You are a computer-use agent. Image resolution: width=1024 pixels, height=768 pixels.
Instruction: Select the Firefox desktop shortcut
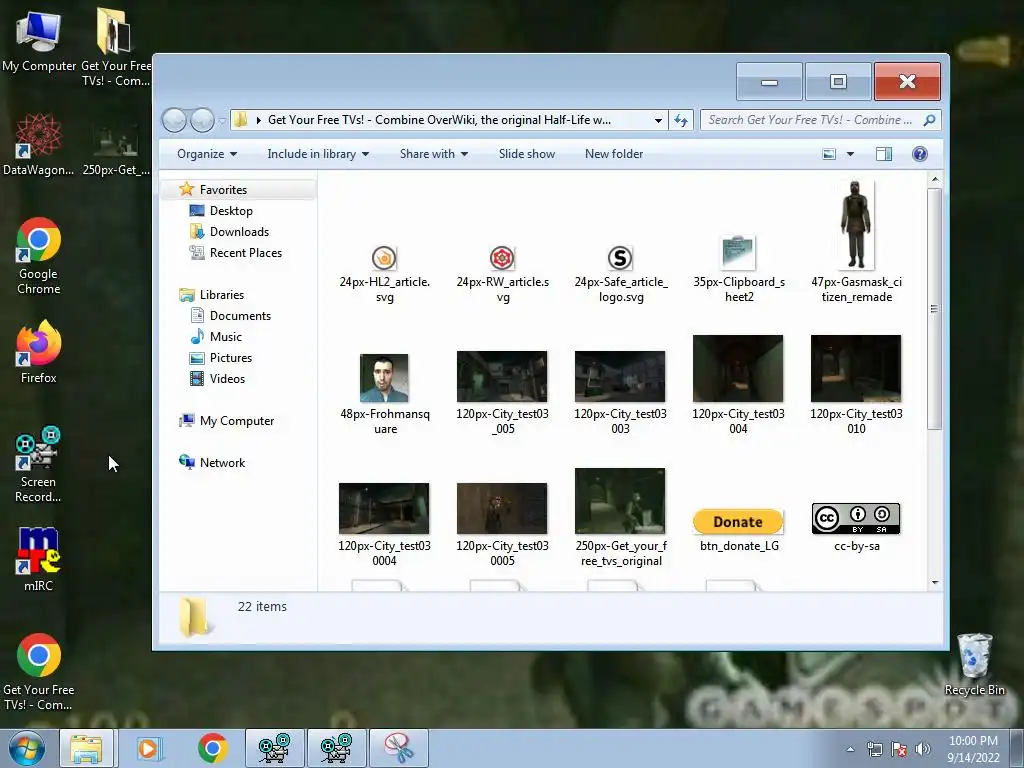pyautogui.click(x=39, y=351)
